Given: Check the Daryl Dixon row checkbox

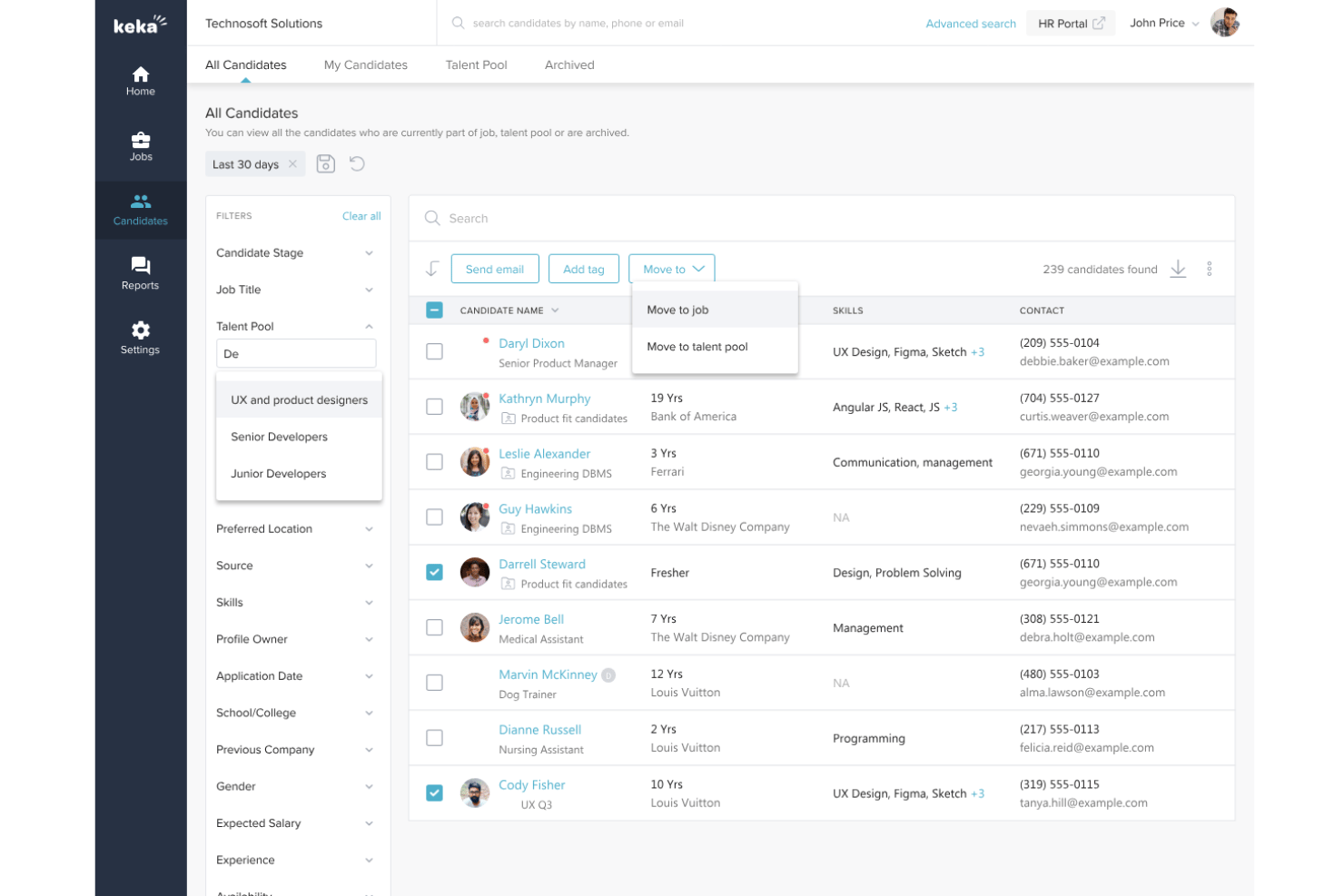Looking at the screenshot, I should coord(435,351).
